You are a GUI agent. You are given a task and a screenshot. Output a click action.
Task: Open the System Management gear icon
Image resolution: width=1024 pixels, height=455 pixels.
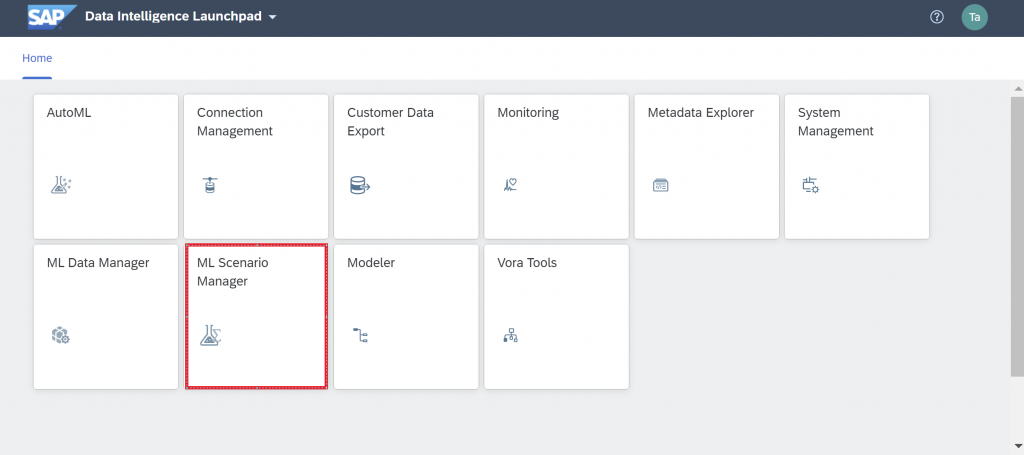(810, 185)
